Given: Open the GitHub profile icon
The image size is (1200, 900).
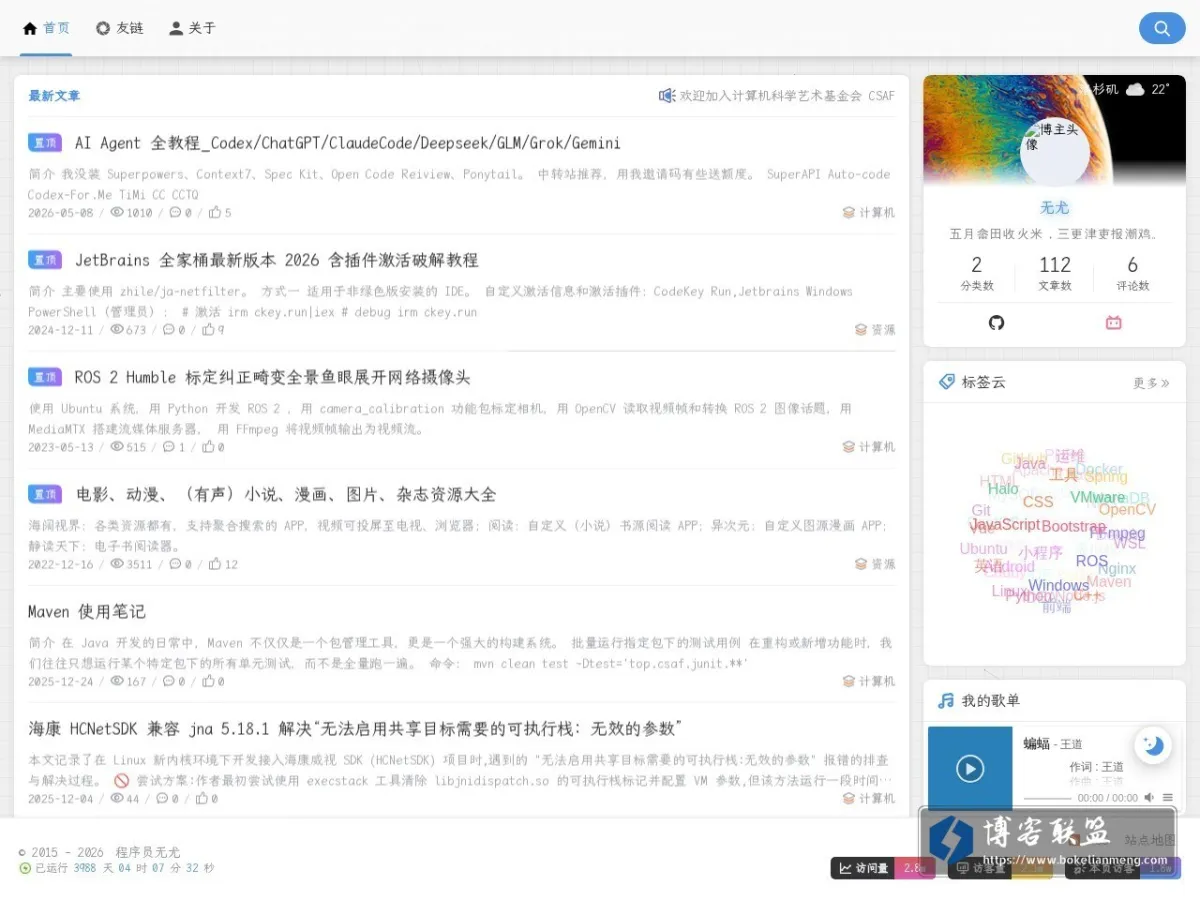Looking at the screenshot, I should tap(996, 322).
